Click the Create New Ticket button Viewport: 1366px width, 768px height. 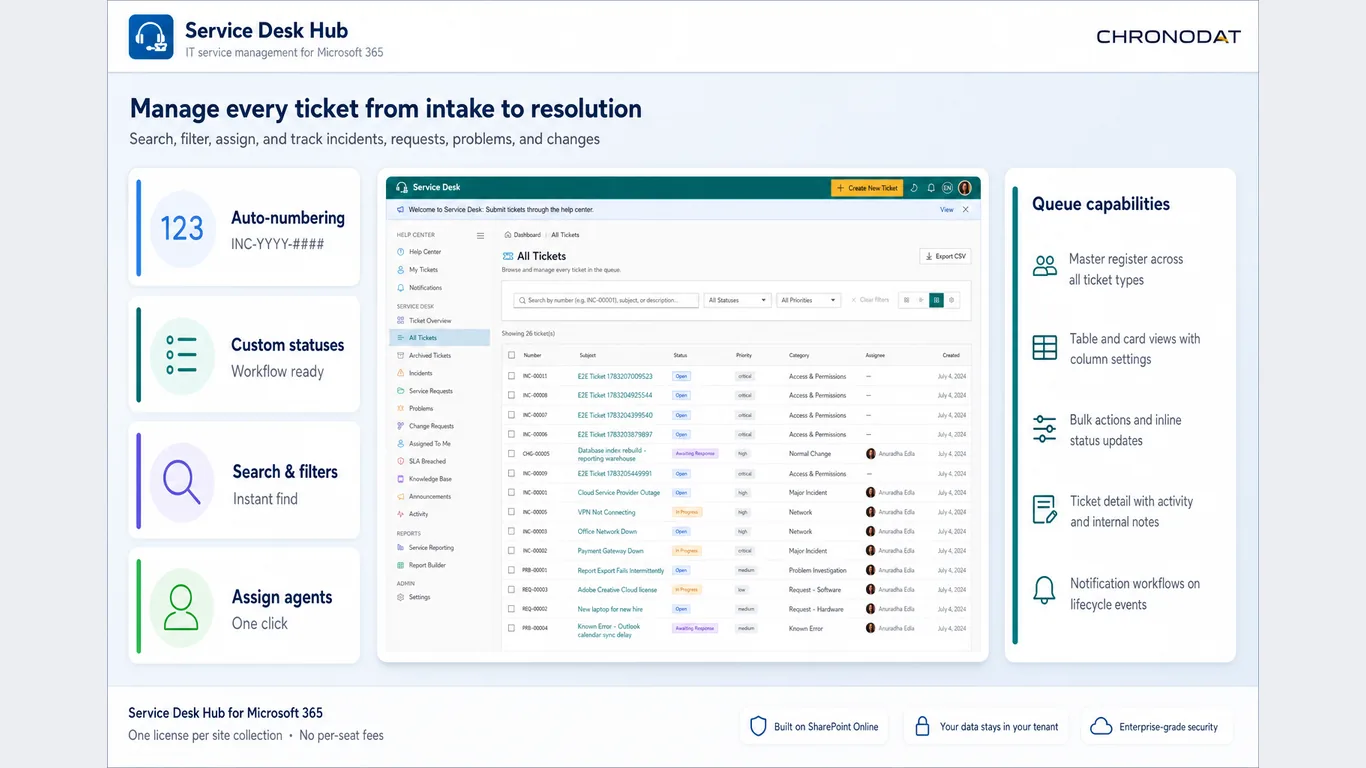[867, 188]
